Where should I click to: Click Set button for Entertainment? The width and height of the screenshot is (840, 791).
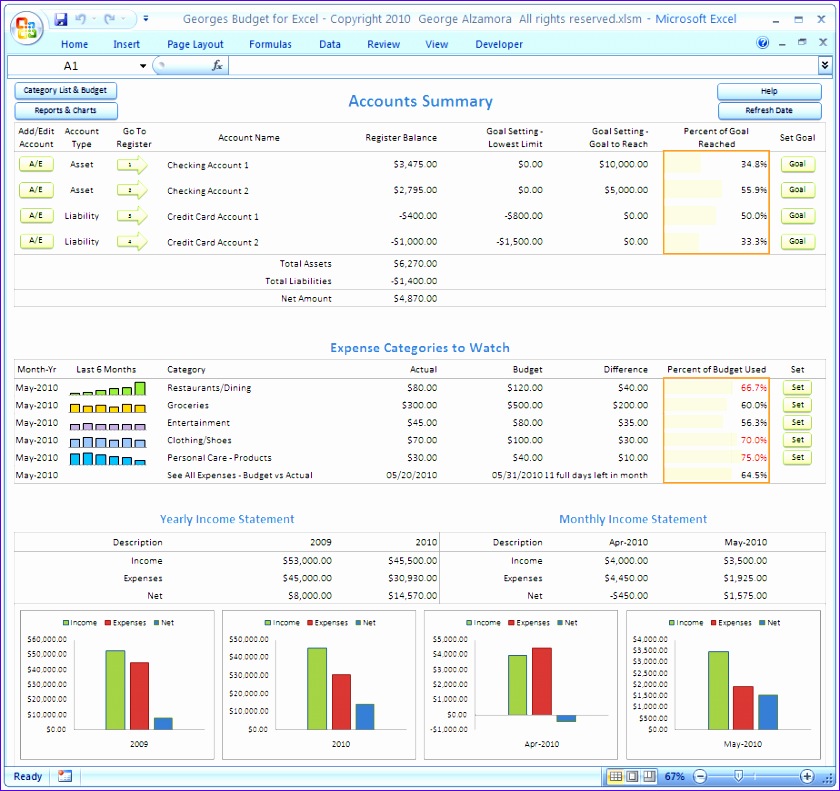point(797,423)
